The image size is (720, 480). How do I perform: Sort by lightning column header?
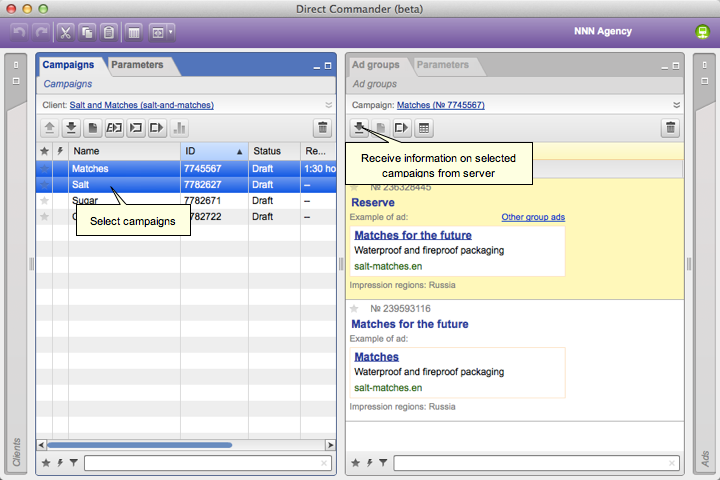click(x=60, y=151)
